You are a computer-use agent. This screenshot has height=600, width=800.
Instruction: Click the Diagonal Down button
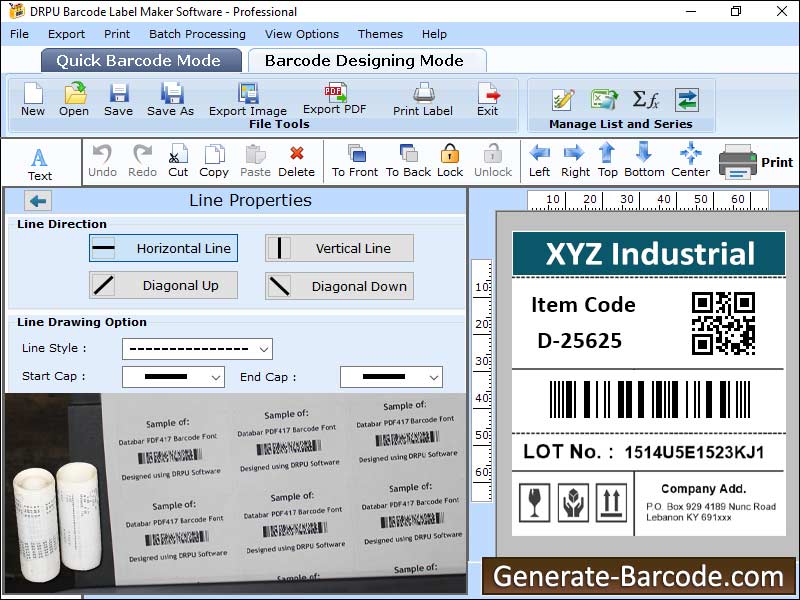point(338,285)
